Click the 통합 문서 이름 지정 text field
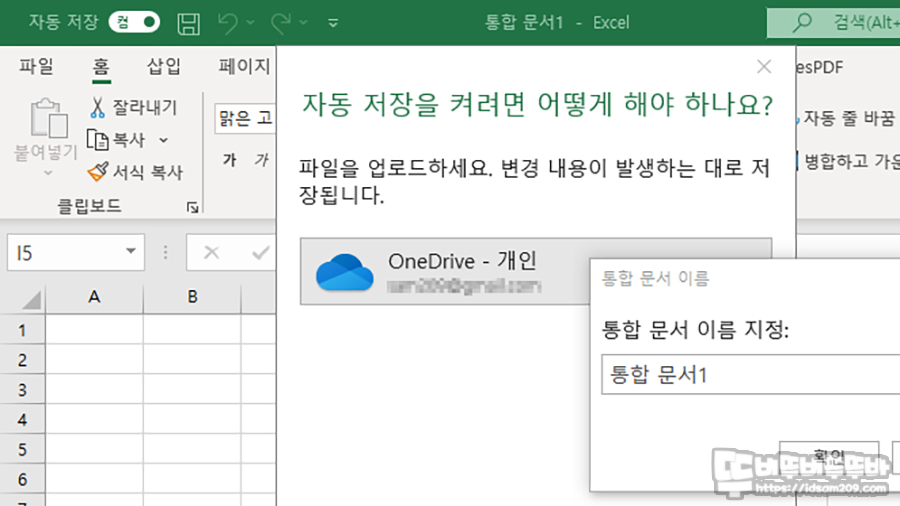 [x=751, y=375]
